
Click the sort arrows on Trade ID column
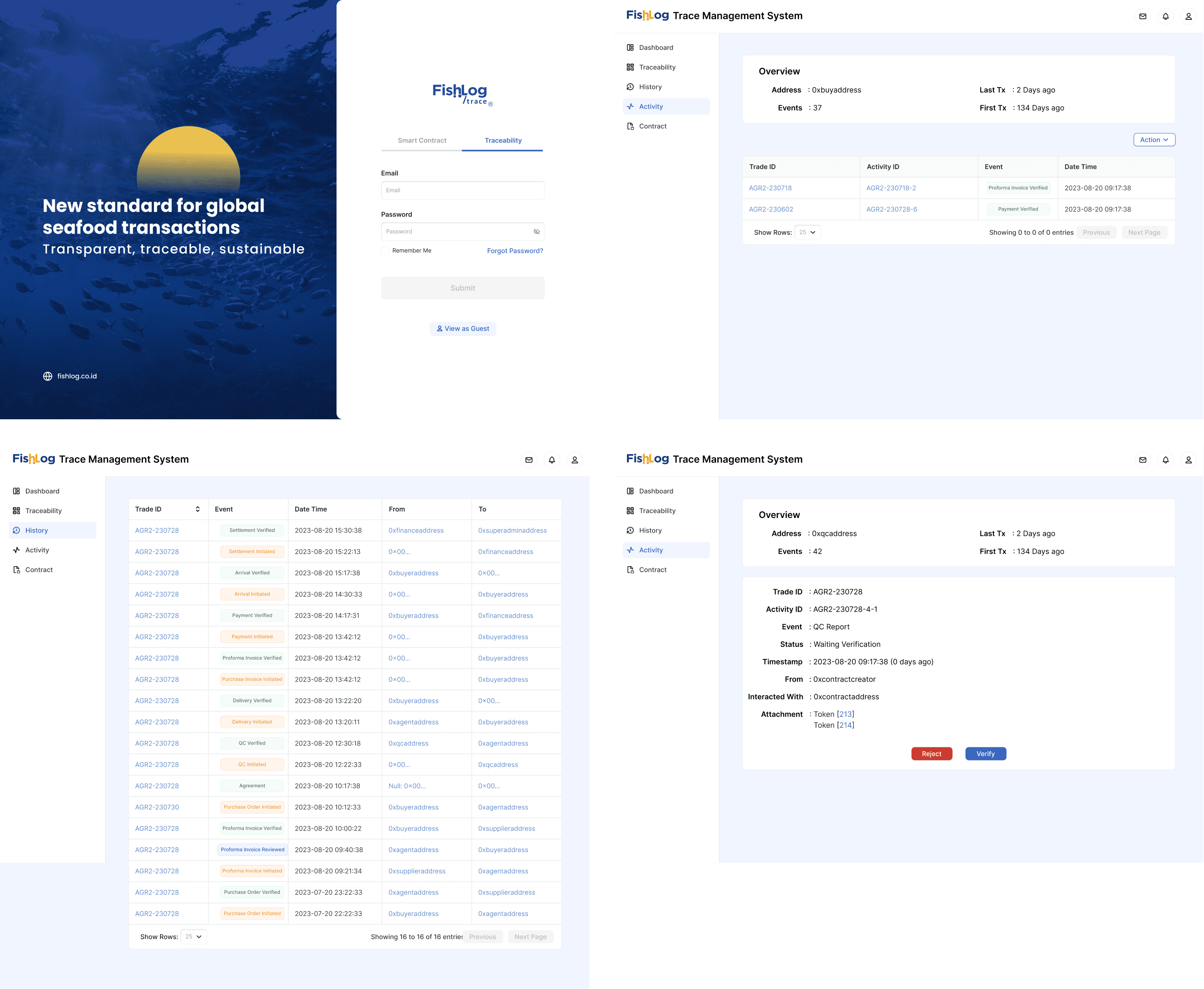point(198,509)
